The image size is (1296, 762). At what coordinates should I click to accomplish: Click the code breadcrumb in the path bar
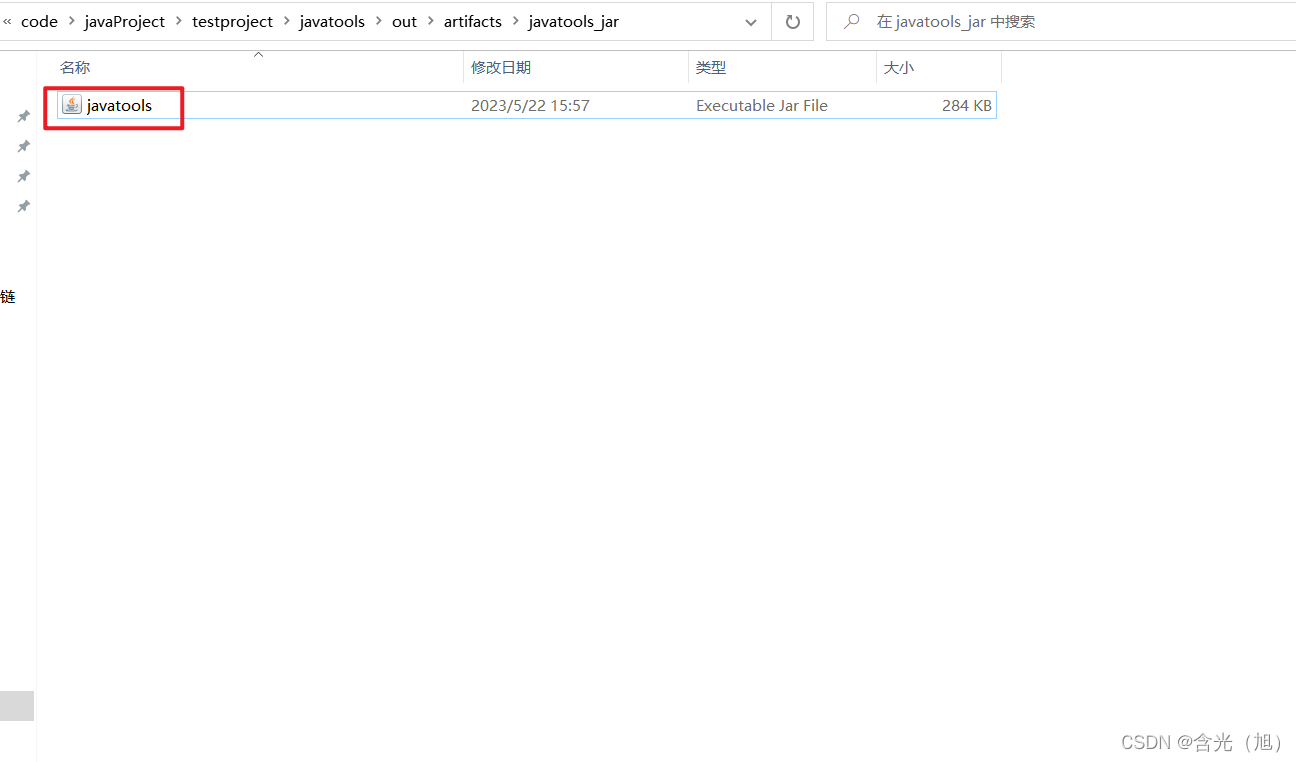pyautogui.click(x=39, y=21)
